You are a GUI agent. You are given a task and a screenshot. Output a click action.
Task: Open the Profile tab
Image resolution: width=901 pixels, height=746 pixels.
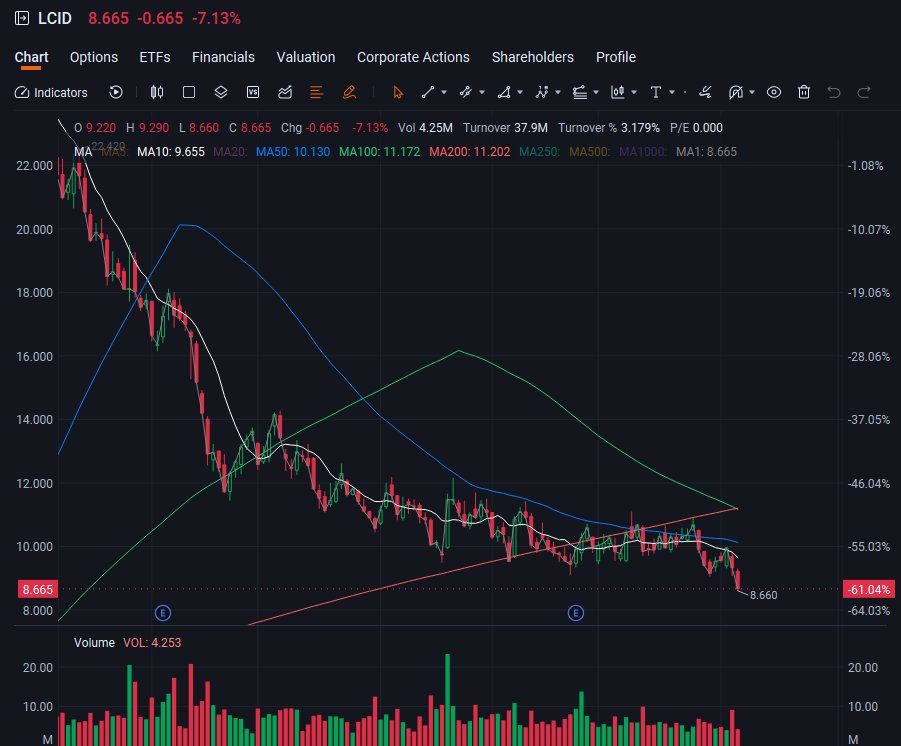pos(615,57)
